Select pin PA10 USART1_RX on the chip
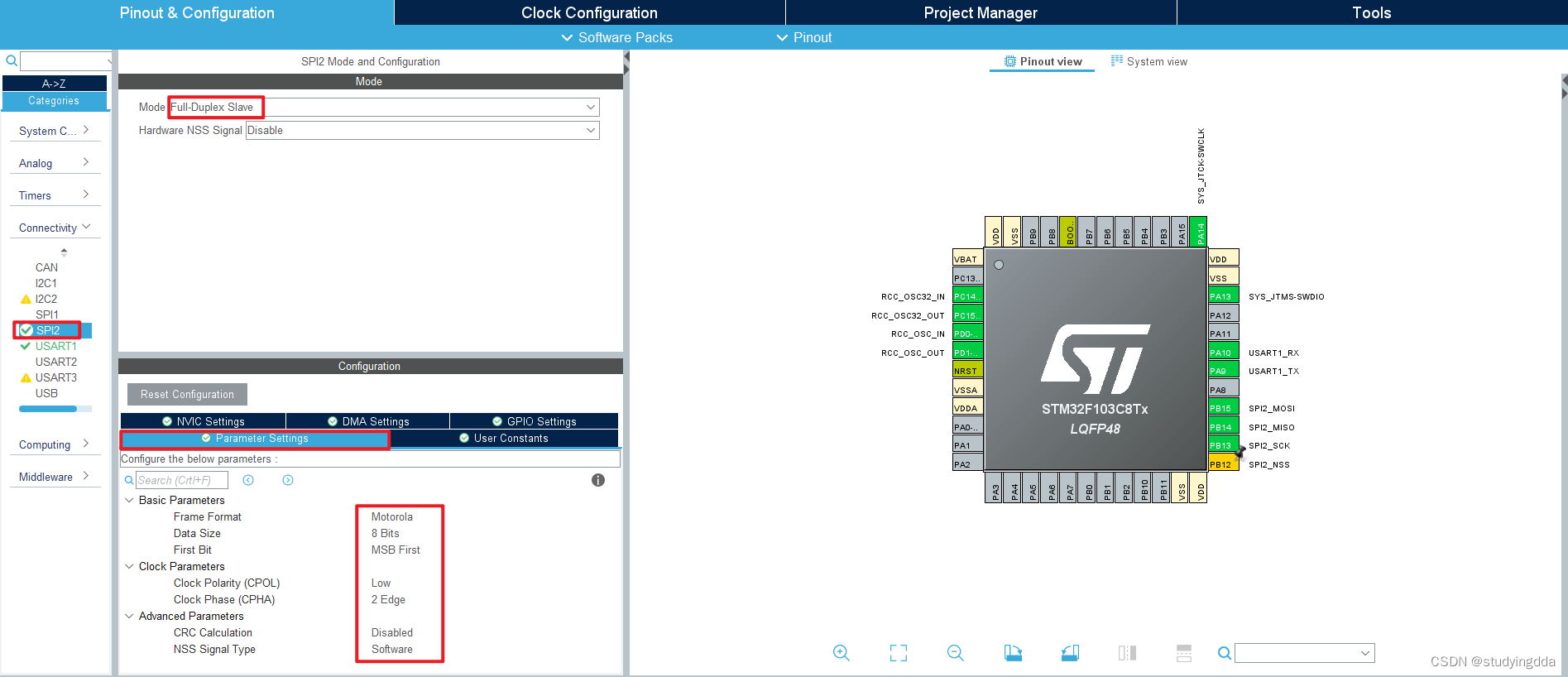Viewport: 1568px width, 677px height. point(1224,353)
